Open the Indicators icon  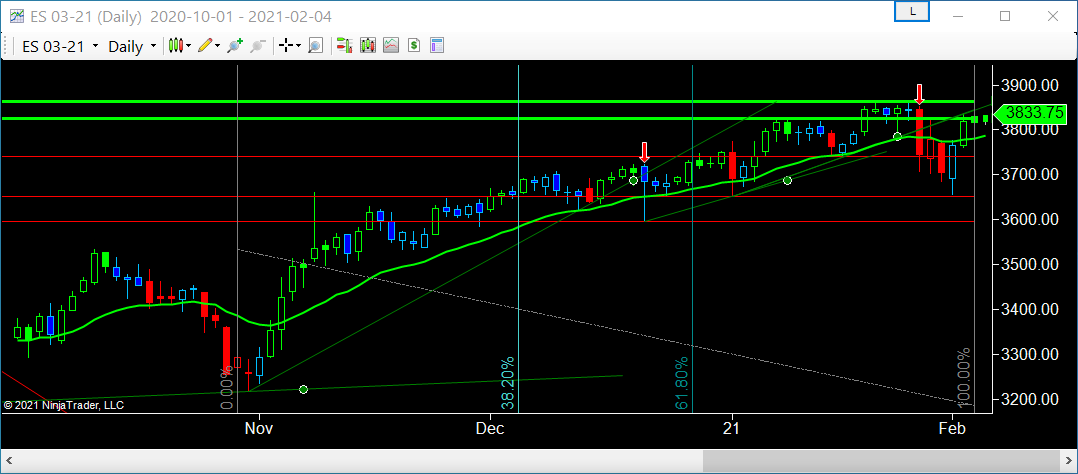(390, 46)
